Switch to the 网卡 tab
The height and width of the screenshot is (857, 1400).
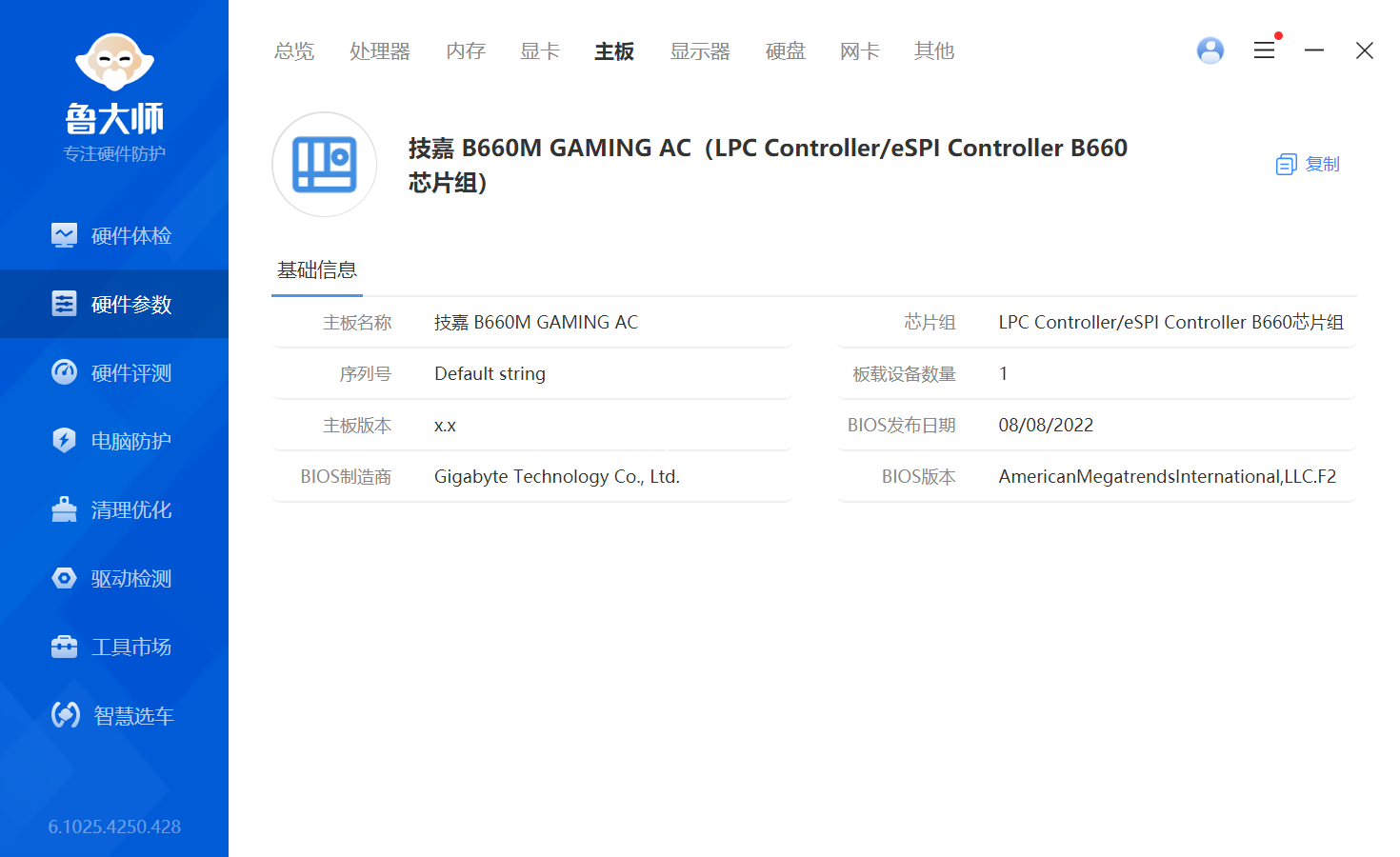(860, 50)
